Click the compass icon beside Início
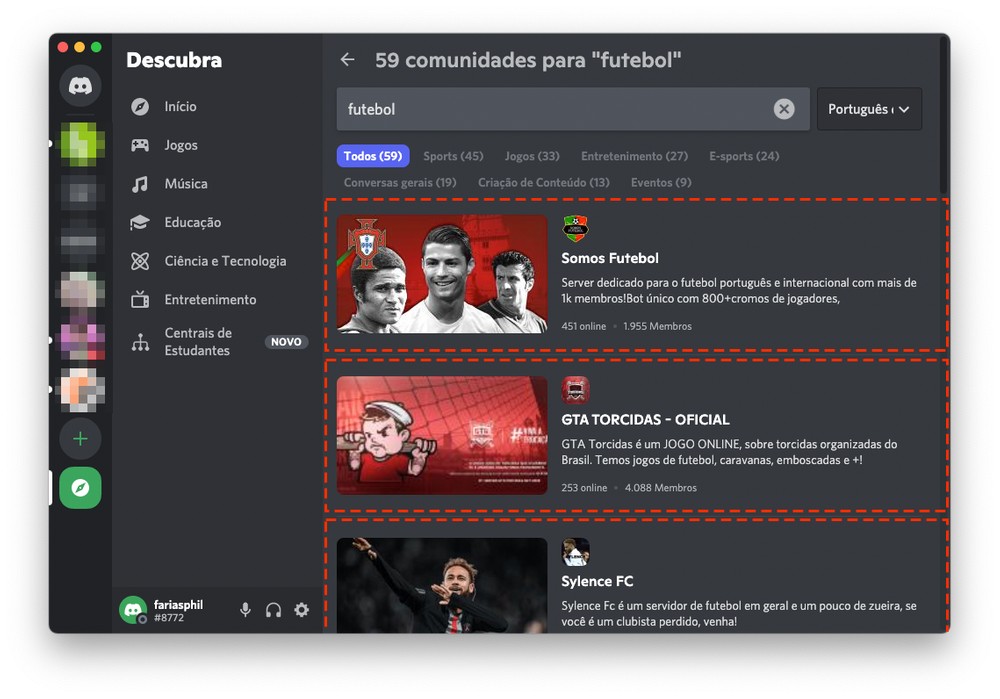1000x699 pixels. tap(140, 107)
